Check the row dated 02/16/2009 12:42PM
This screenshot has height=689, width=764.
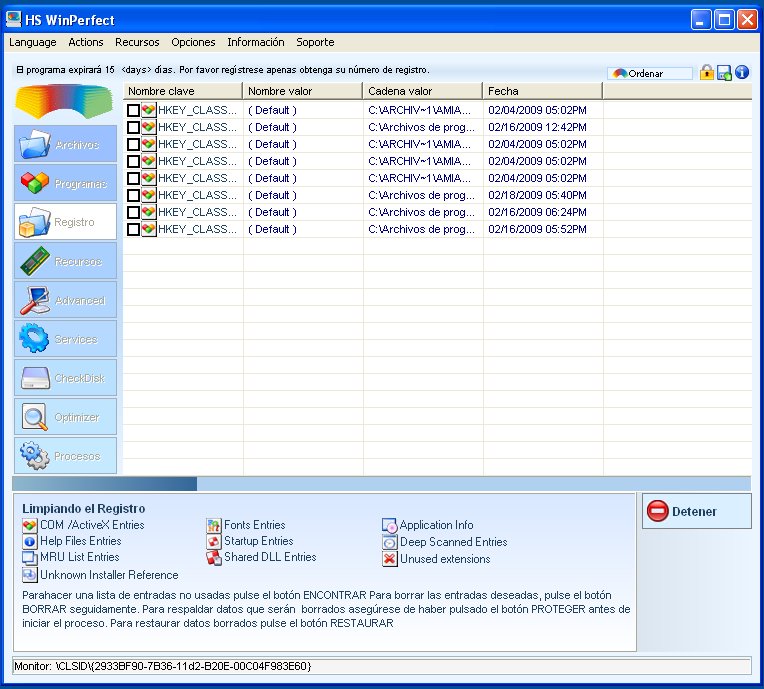pos(133,127)
